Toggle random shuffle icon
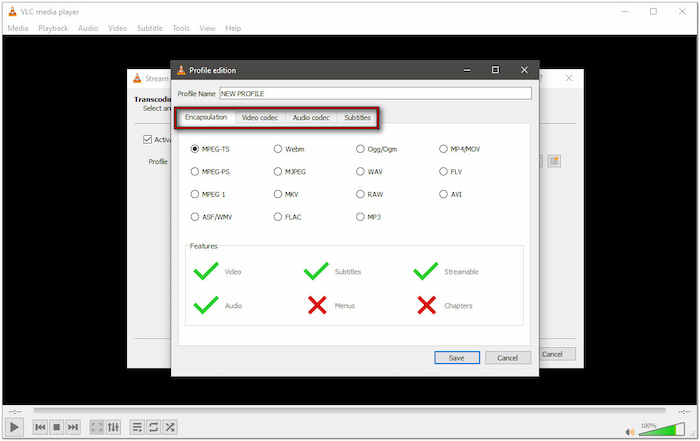The height and width of the screenshot is (441, 700). coord(170,427)
